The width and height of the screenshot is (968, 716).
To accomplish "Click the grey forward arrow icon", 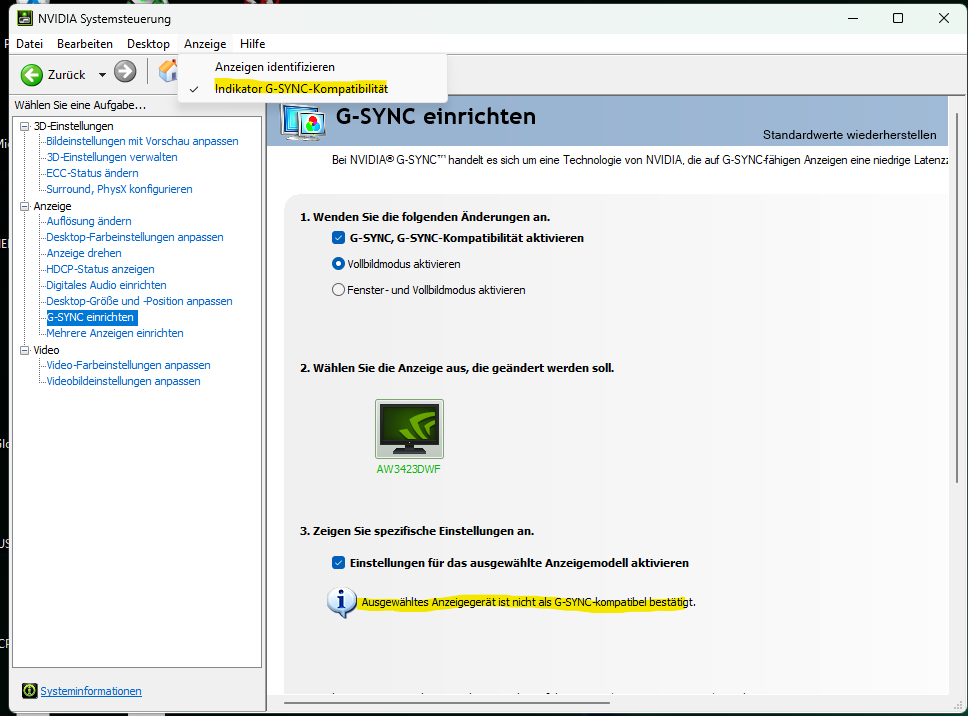I will [x=125, y=72].
